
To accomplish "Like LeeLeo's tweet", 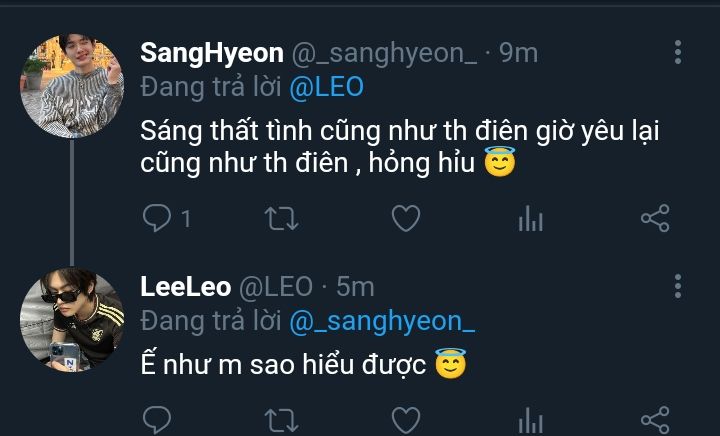I will coord(405,419).
